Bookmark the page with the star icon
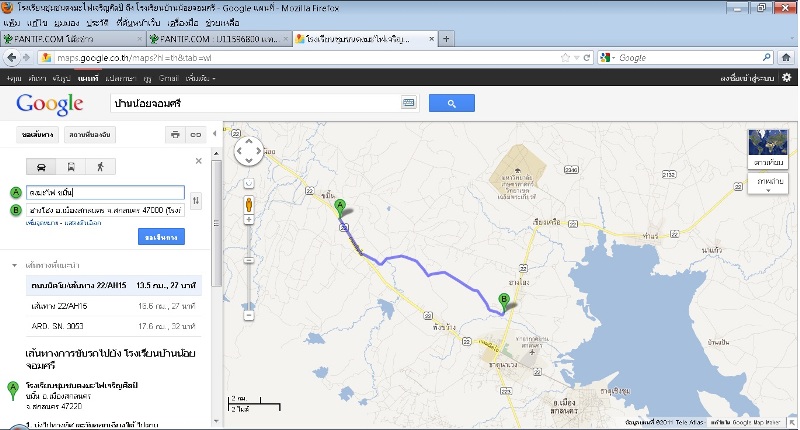Viewport: 800px width, 430px height. 565,58
